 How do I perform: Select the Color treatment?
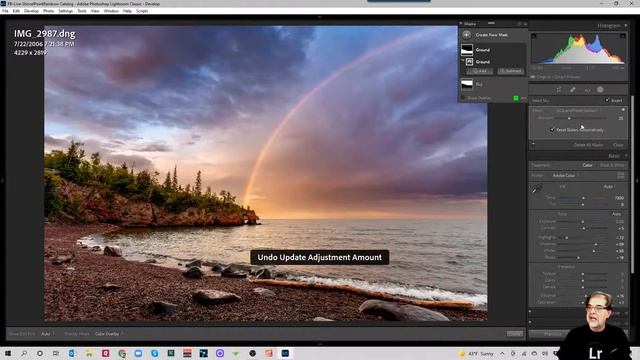[587, 165]
